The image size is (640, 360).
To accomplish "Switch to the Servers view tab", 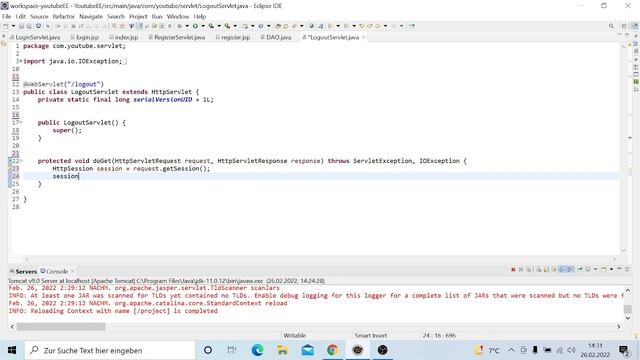I will (24, 271).
